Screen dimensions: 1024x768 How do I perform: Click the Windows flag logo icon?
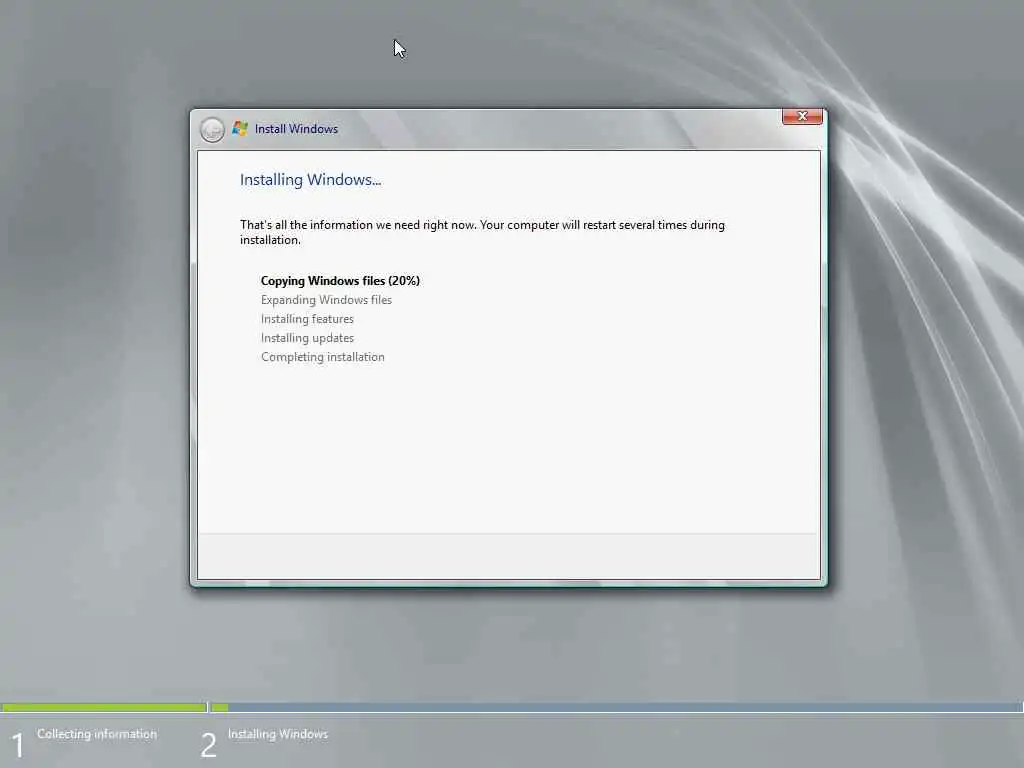(x=240, y=129)
